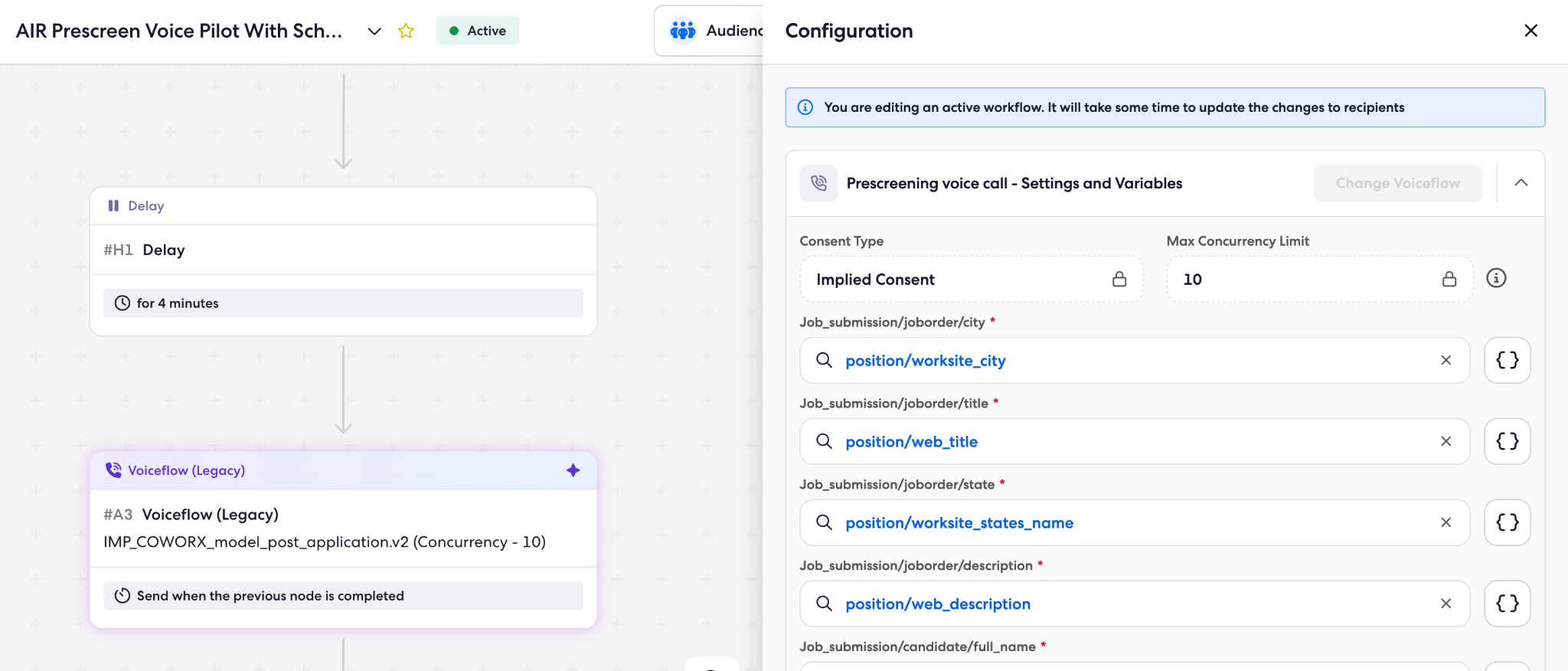Click the Job_submission/joborder/state label
Viewport: 1568px width, 671px height.
tap(897, 485)
